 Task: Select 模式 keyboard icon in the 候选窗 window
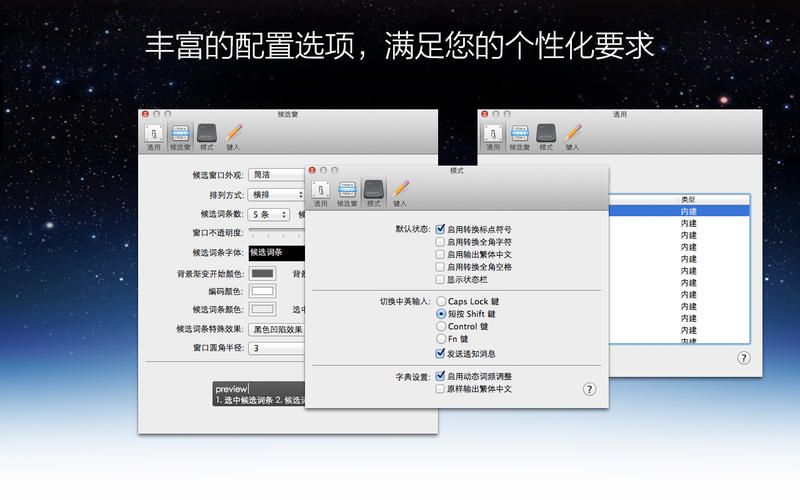(206, 136)
